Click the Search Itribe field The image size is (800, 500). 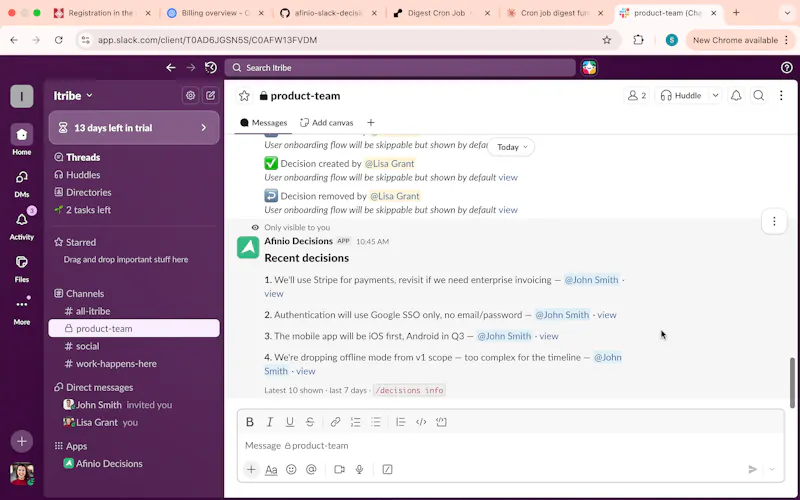pyautogui.click(x=400, y=68)
